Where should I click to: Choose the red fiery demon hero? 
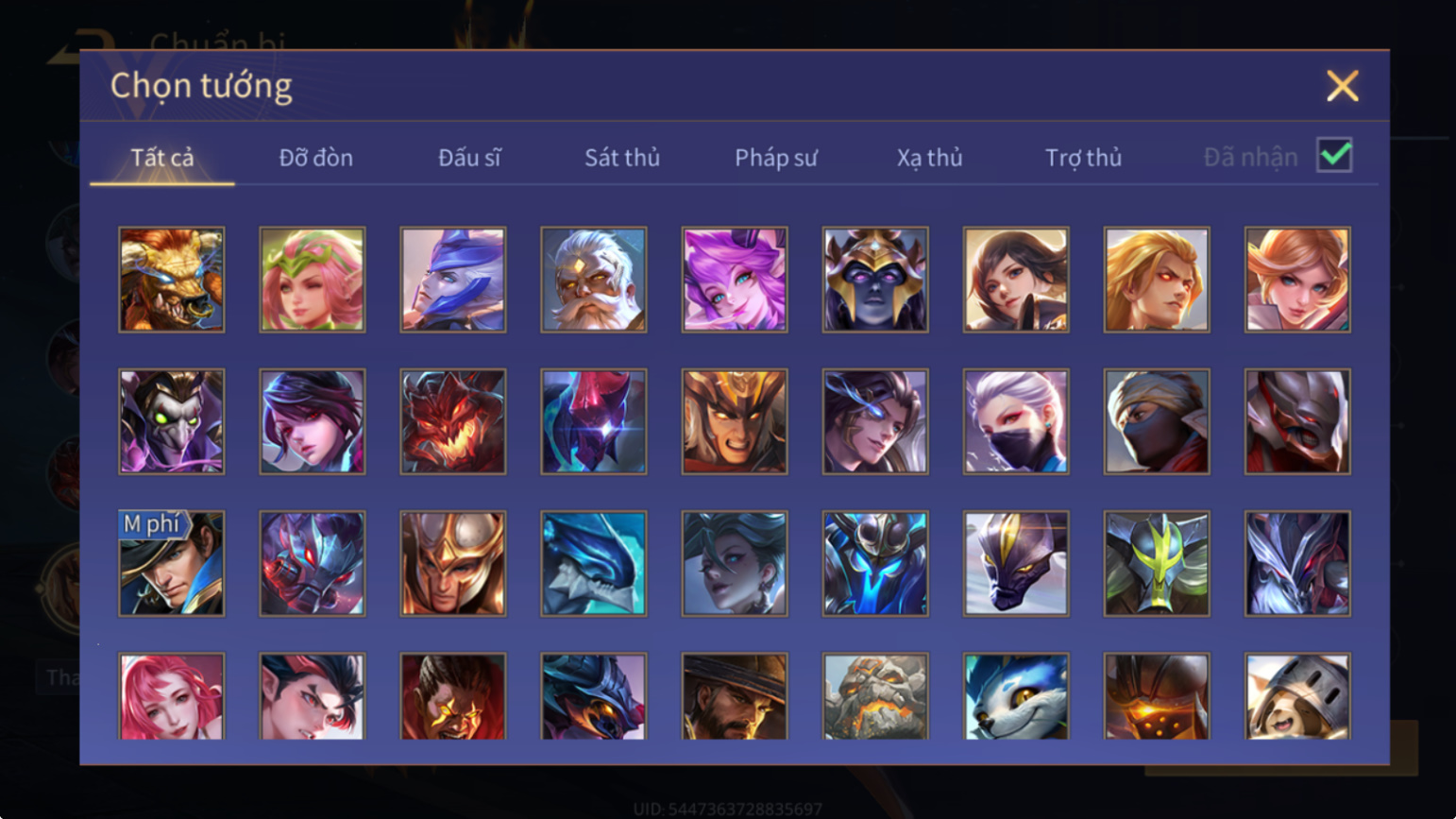tap(453, 421)
